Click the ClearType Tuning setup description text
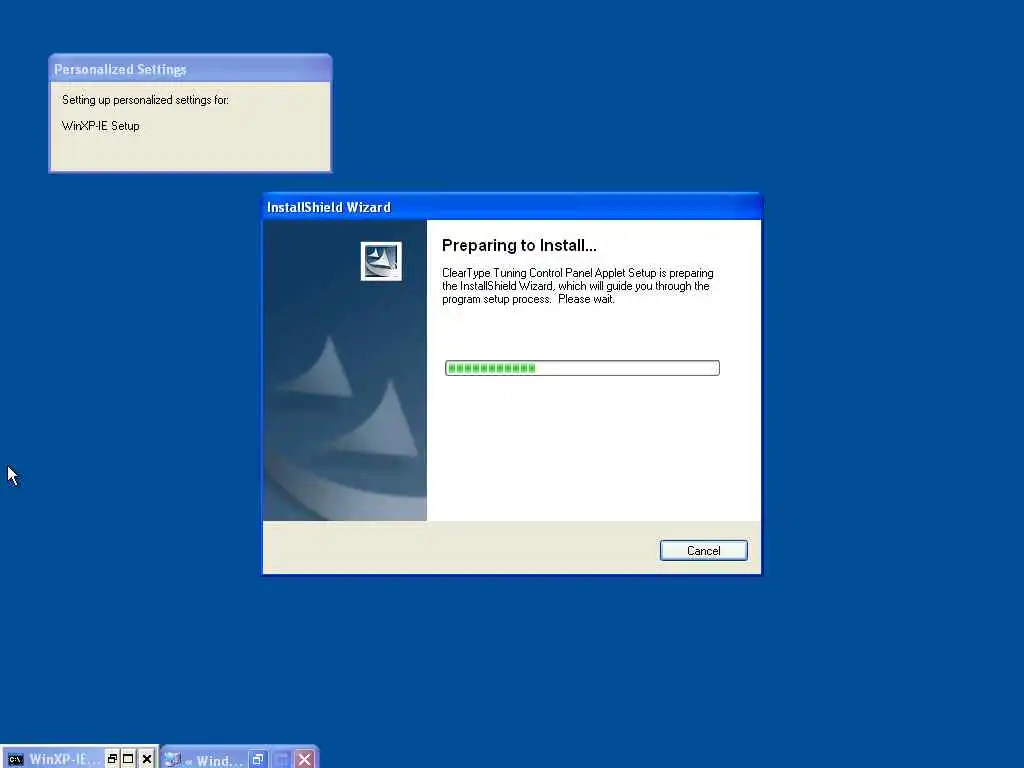The height and width of the screenshot is (768, 1024). coord(577,286)
